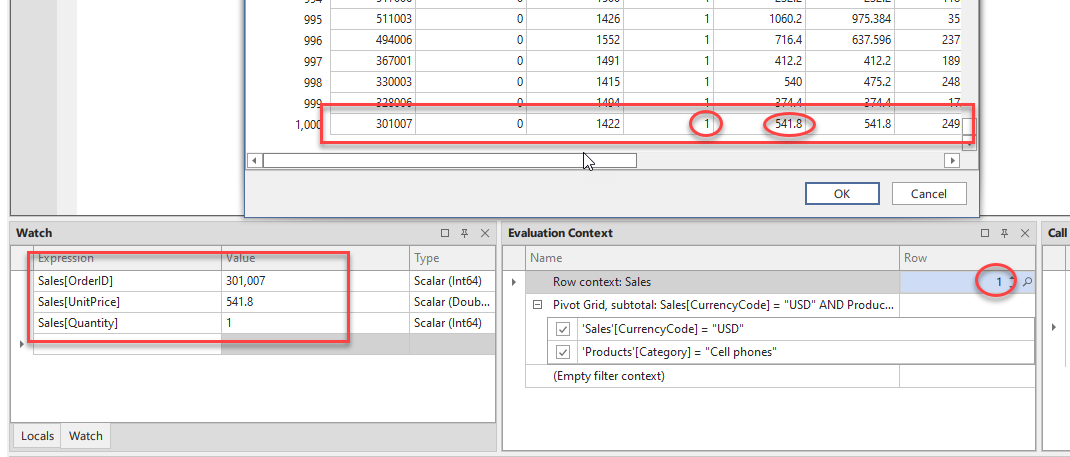Screen dimensions: 1070x457
Task: Click the Sales[Quantity] watch value 1
Action: [315, 323]
